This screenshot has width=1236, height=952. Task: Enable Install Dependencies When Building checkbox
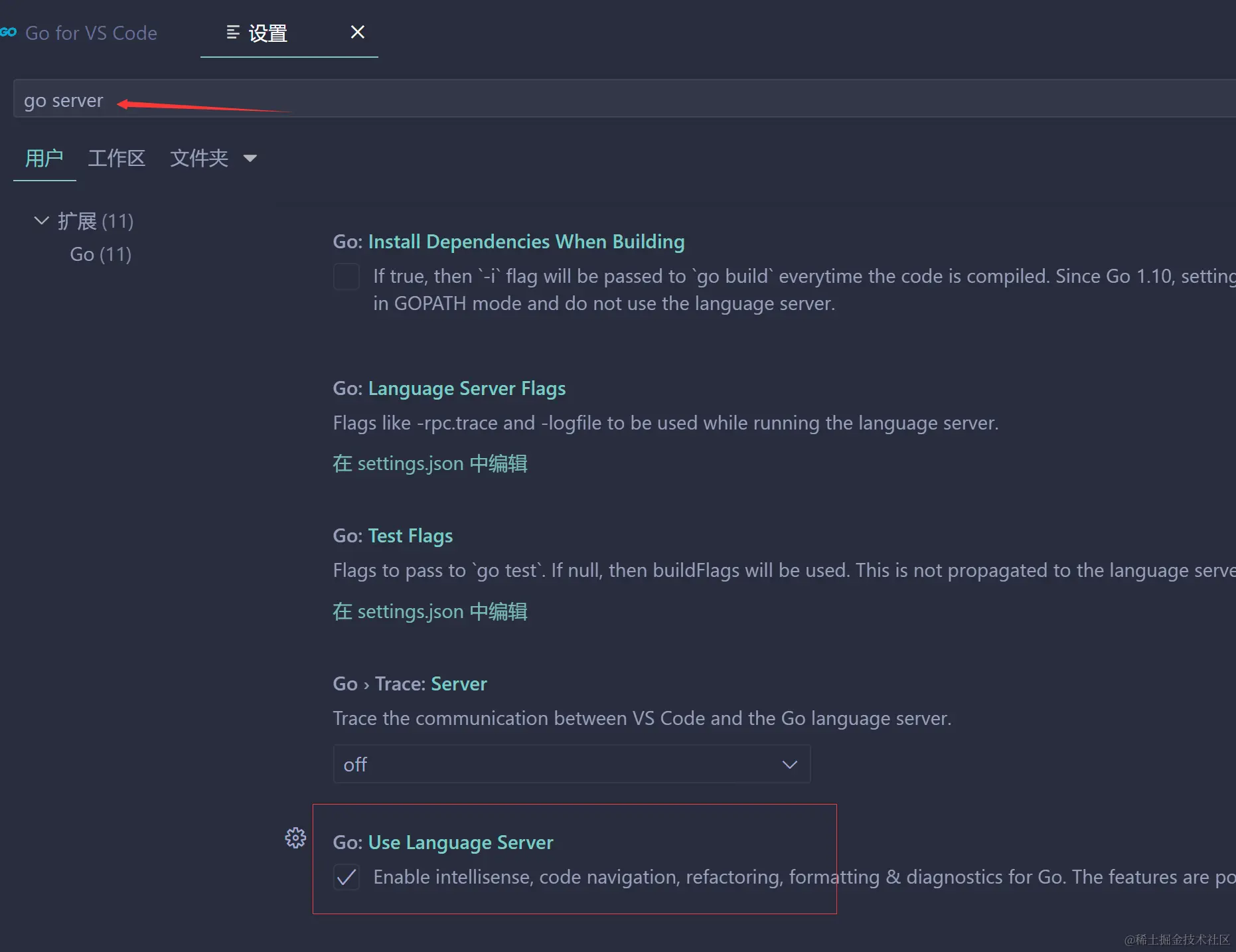pyautogui.click(x=347, y=276)
